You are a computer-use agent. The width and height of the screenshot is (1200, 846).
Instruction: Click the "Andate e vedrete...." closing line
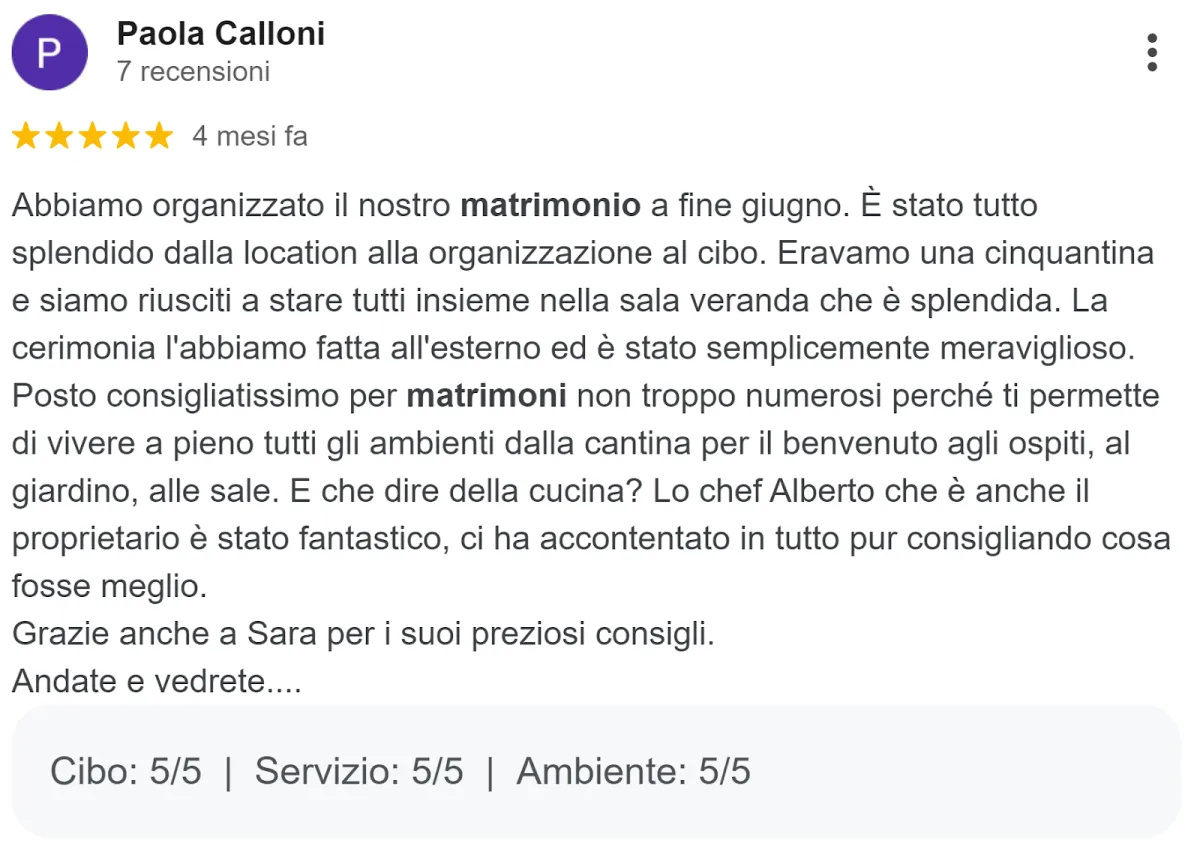(157, 682)
